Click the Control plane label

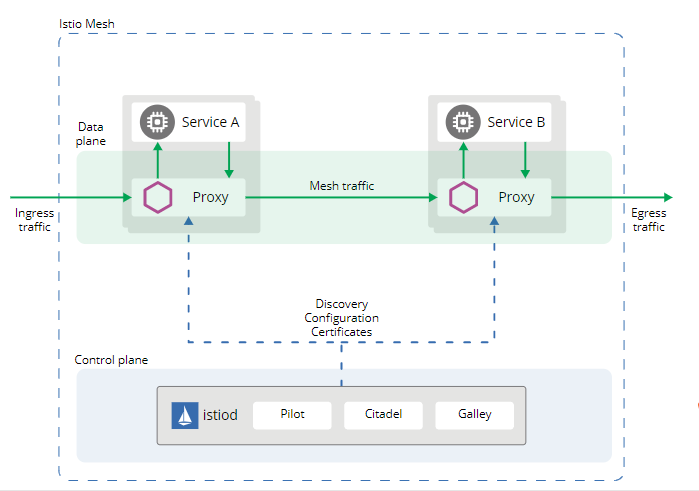[111, 360]
